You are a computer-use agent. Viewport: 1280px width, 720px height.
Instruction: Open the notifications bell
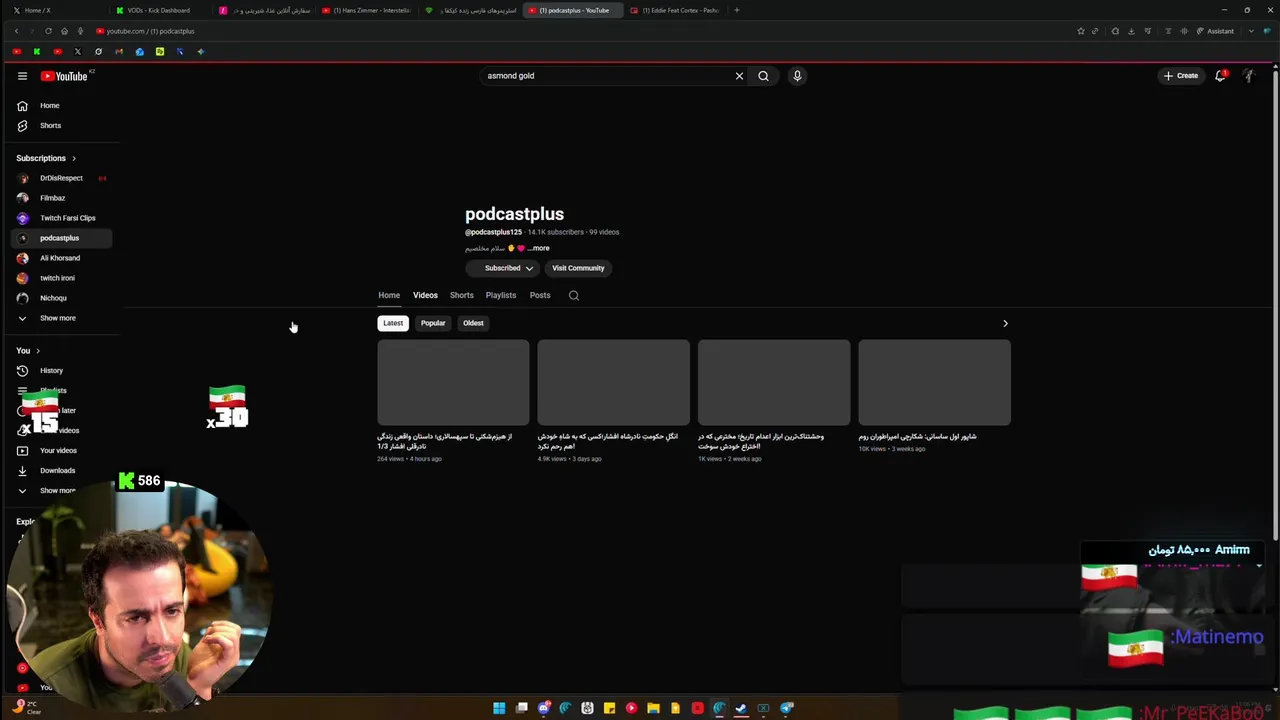(x=1220, y=76)
